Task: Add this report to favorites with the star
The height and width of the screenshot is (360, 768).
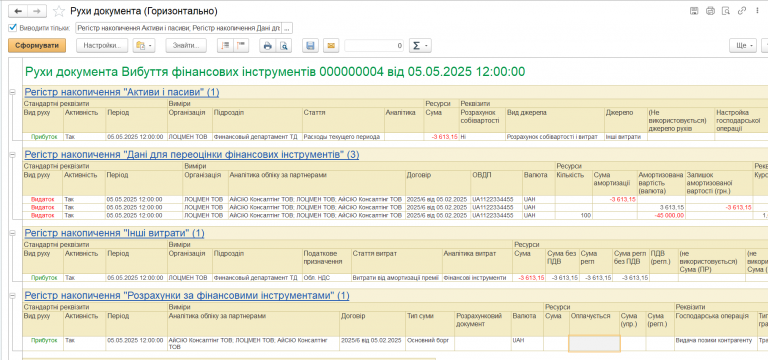Action: pos(59,11)
